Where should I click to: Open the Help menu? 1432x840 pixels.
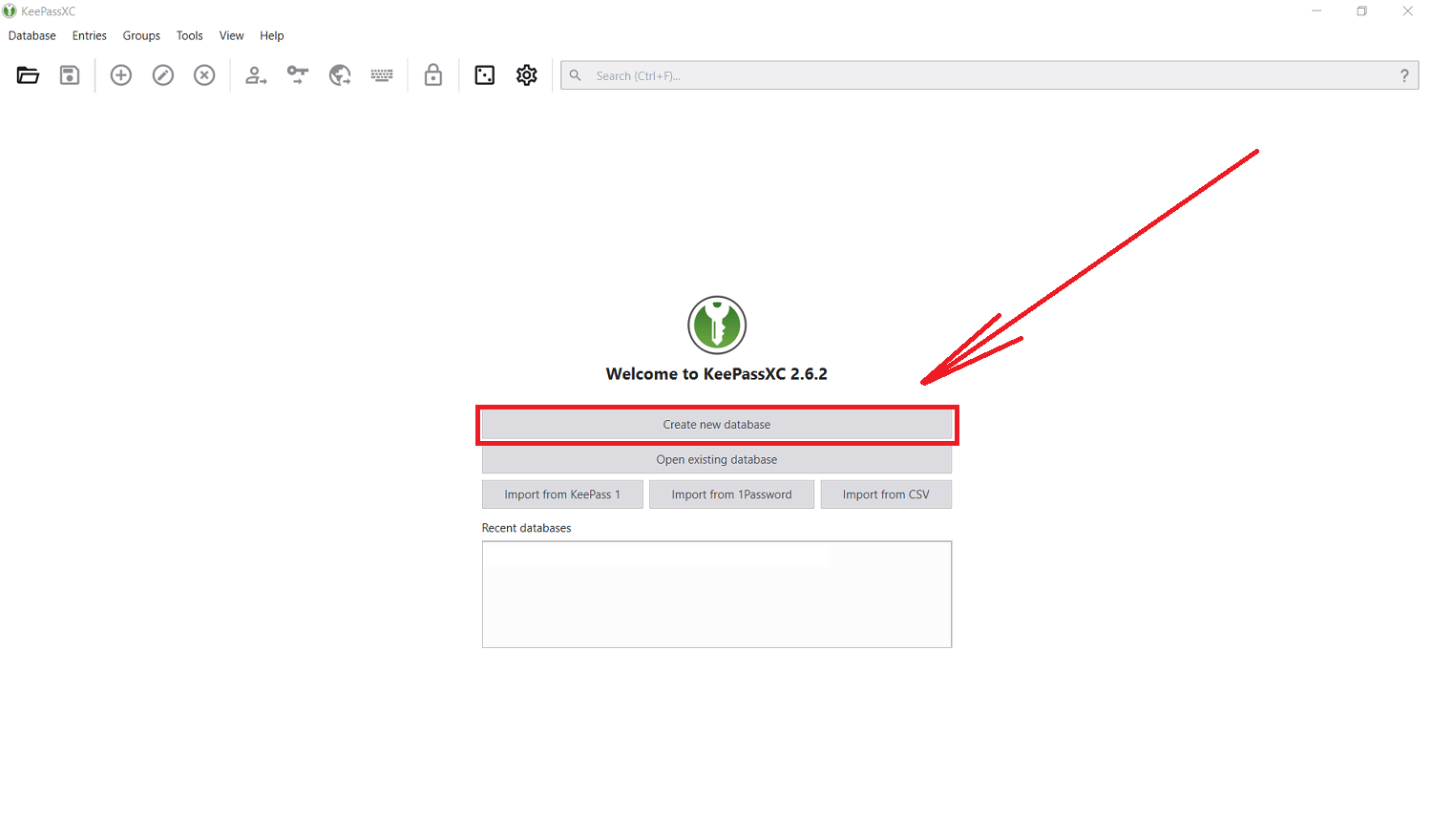pyautogui.click(x=272, y=35)
